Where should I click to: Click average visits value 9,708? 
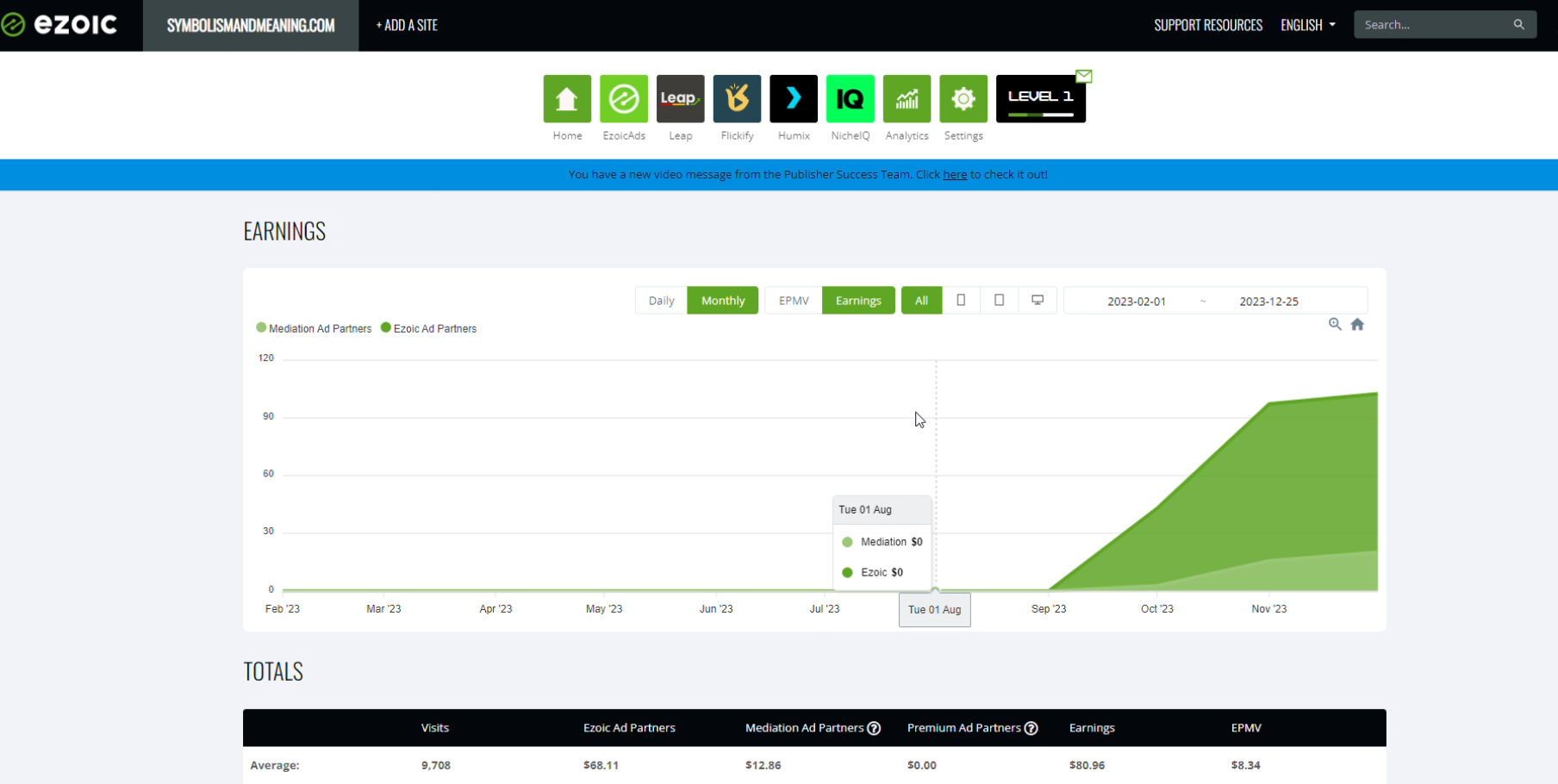click(x=436, y=765)
